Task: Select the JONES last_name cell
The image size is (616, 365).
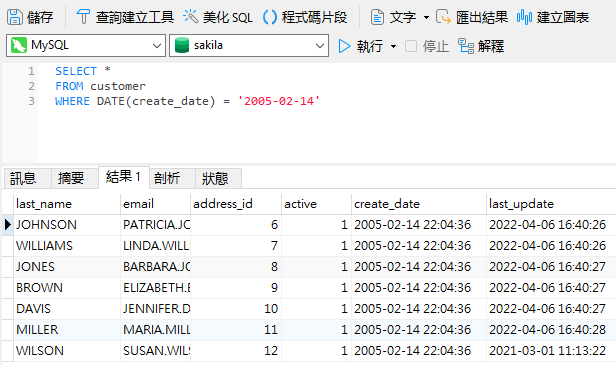Action: tap(67, 267)
